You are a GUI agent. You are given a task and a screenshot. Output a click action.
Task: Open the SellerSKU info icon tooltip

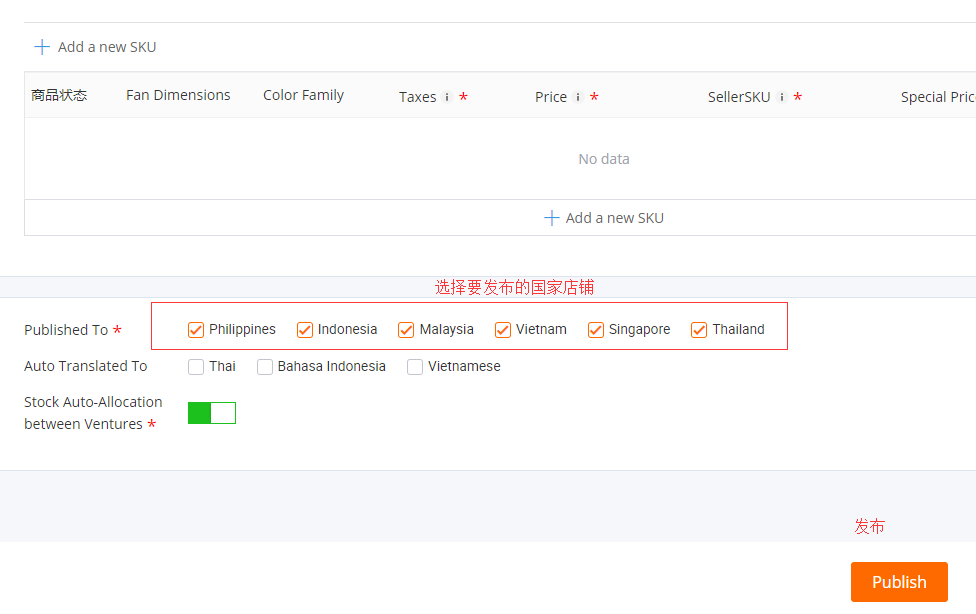(x=782, y=97)
